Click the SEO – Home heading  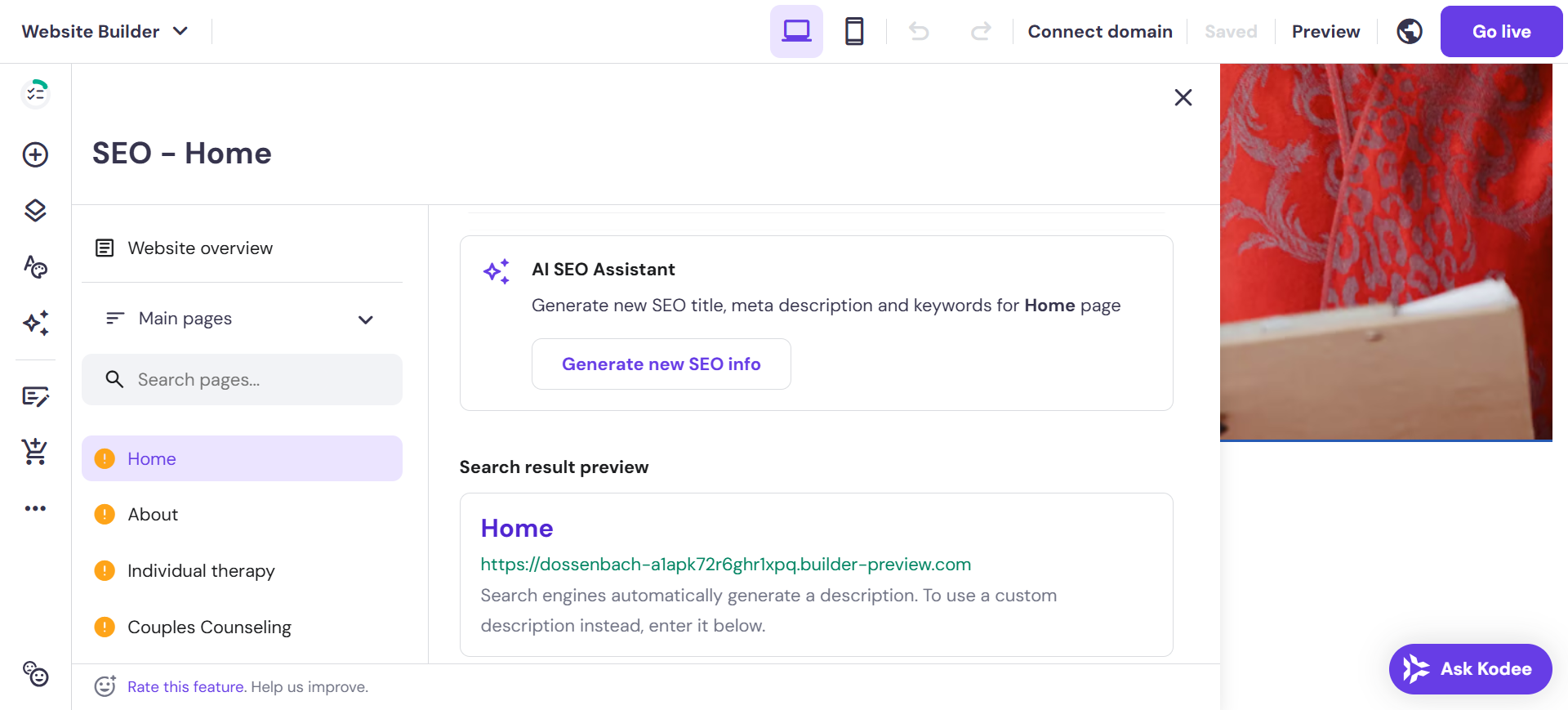[182, 153]
